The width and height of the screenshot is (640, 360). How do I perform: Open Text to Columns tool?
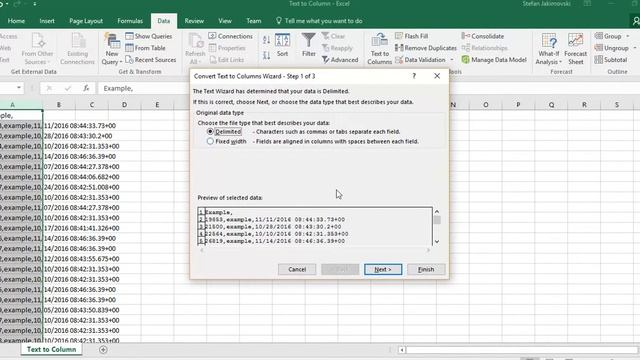click(379, 49)
